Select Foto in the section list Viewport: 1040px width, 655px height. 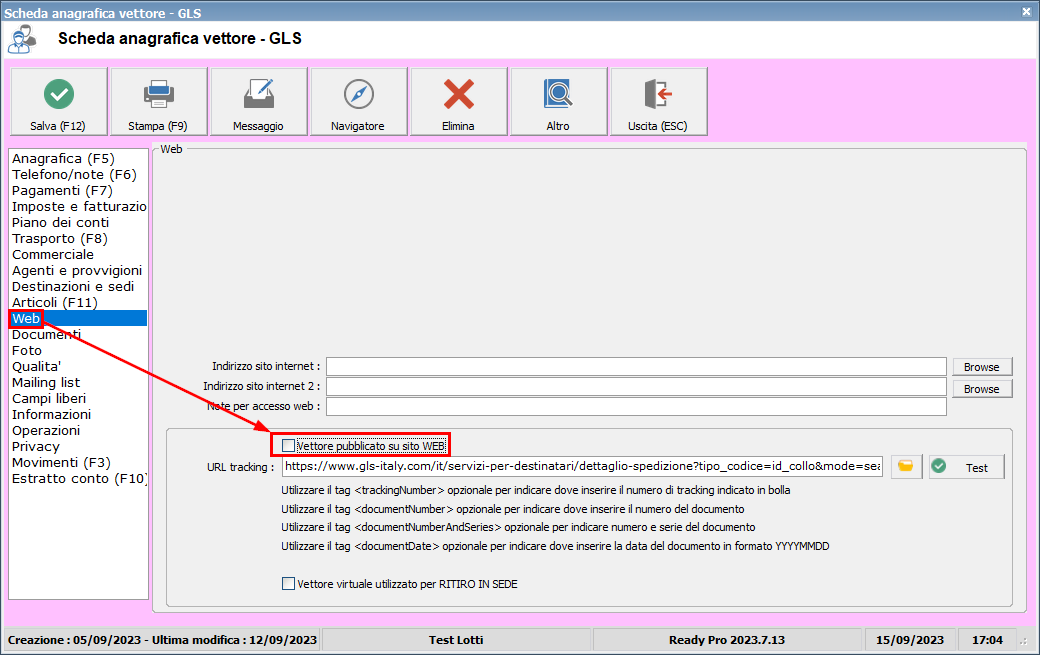coord(78,350)
